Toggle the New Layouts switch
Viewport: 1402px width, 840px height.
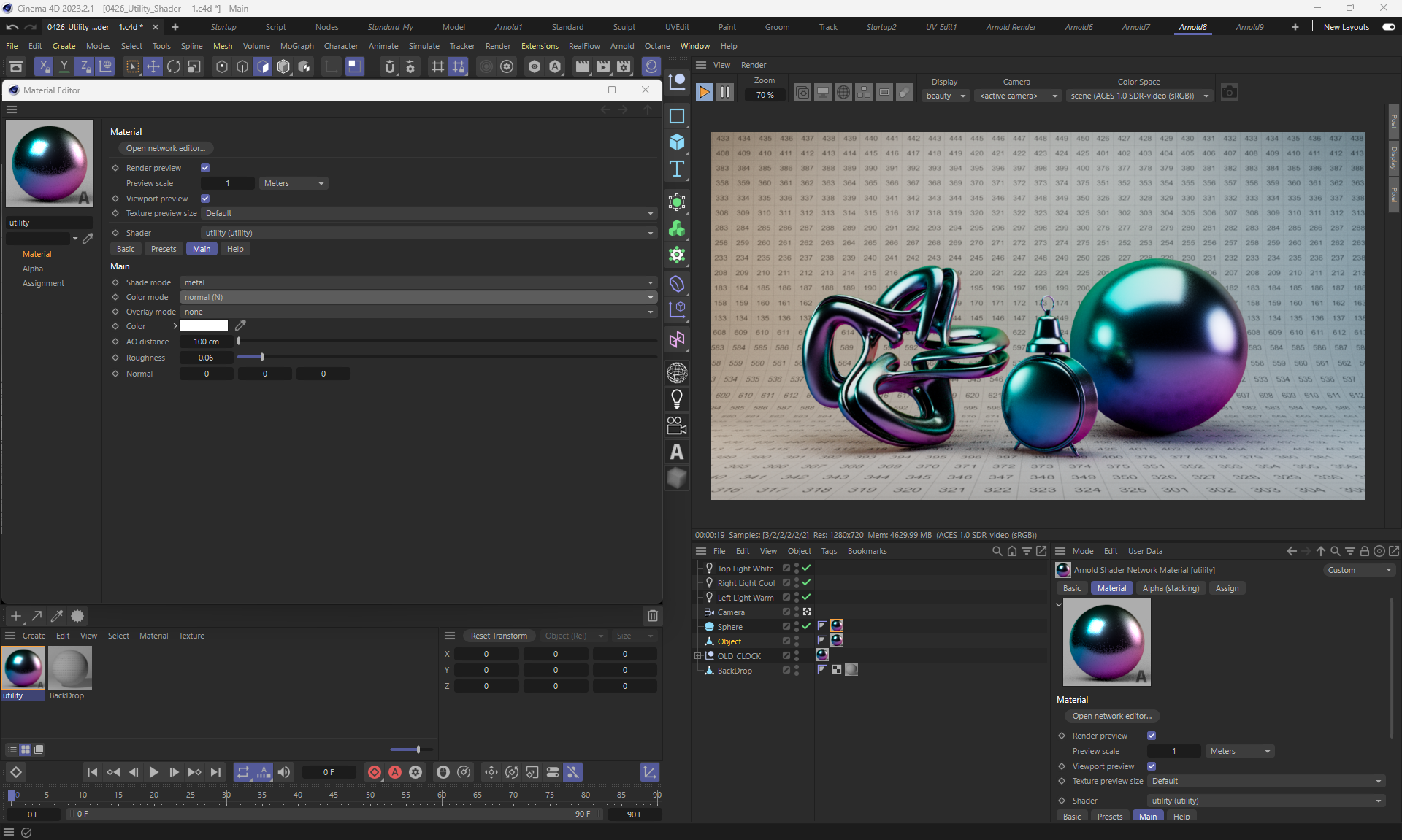1388,27
